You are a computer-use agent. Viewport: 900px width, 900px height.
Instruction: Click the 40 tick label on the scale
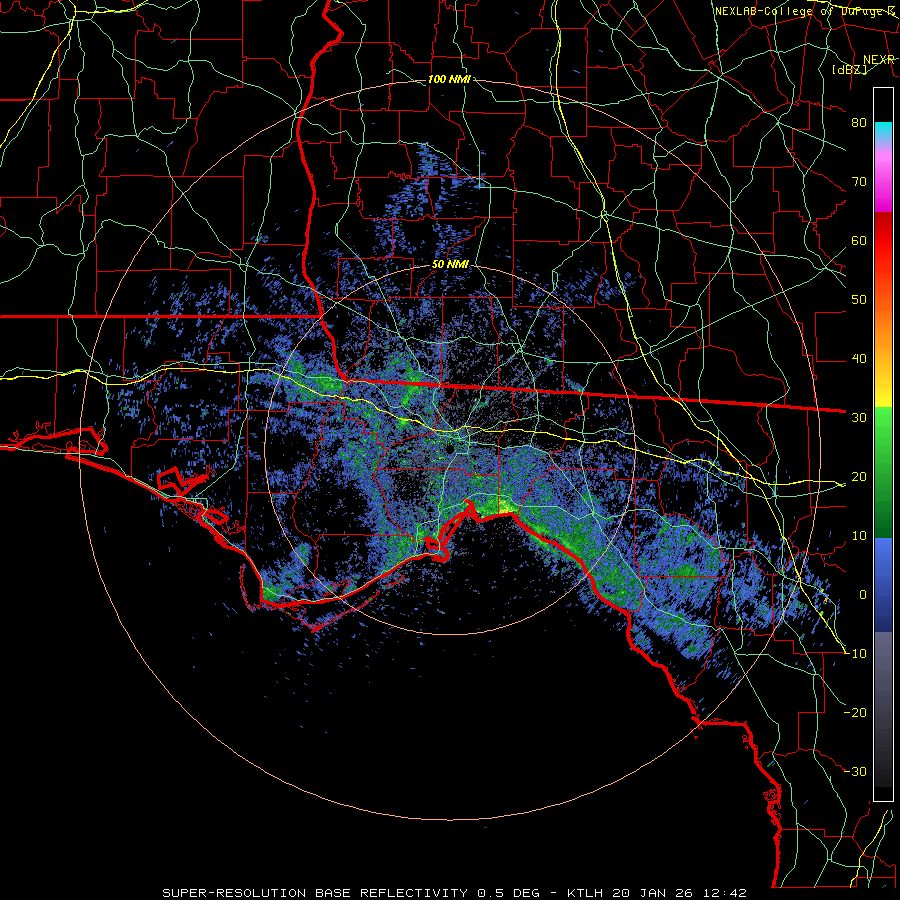point(859,359)
